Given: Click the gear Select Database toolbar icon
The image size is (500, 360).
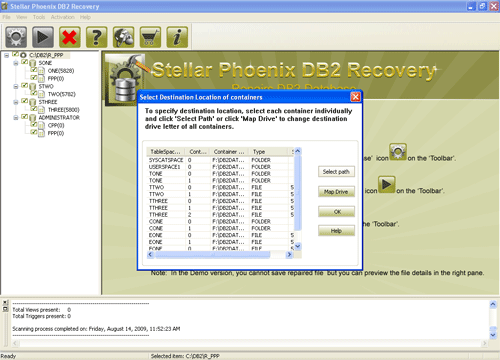Looking at the screenshot, I should [x=16, y=37].
